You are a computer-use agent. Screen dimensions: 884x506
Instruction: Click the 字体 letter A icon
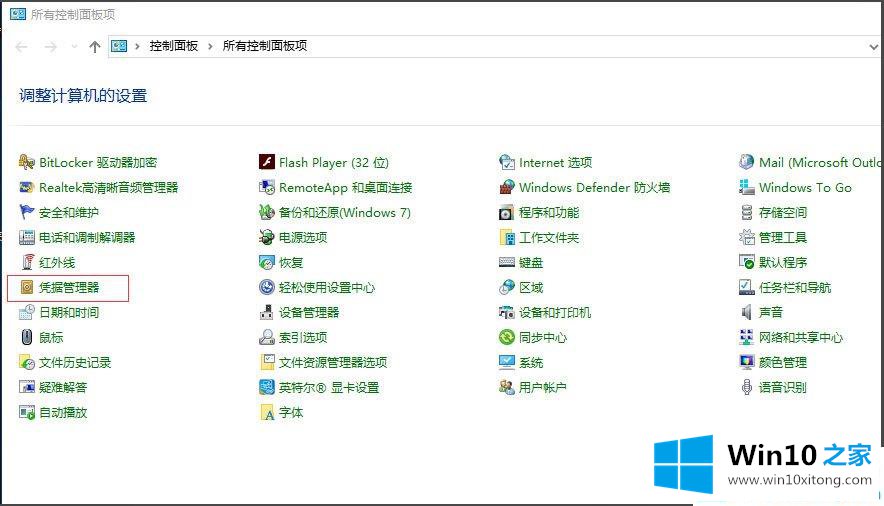coord(267,412)
